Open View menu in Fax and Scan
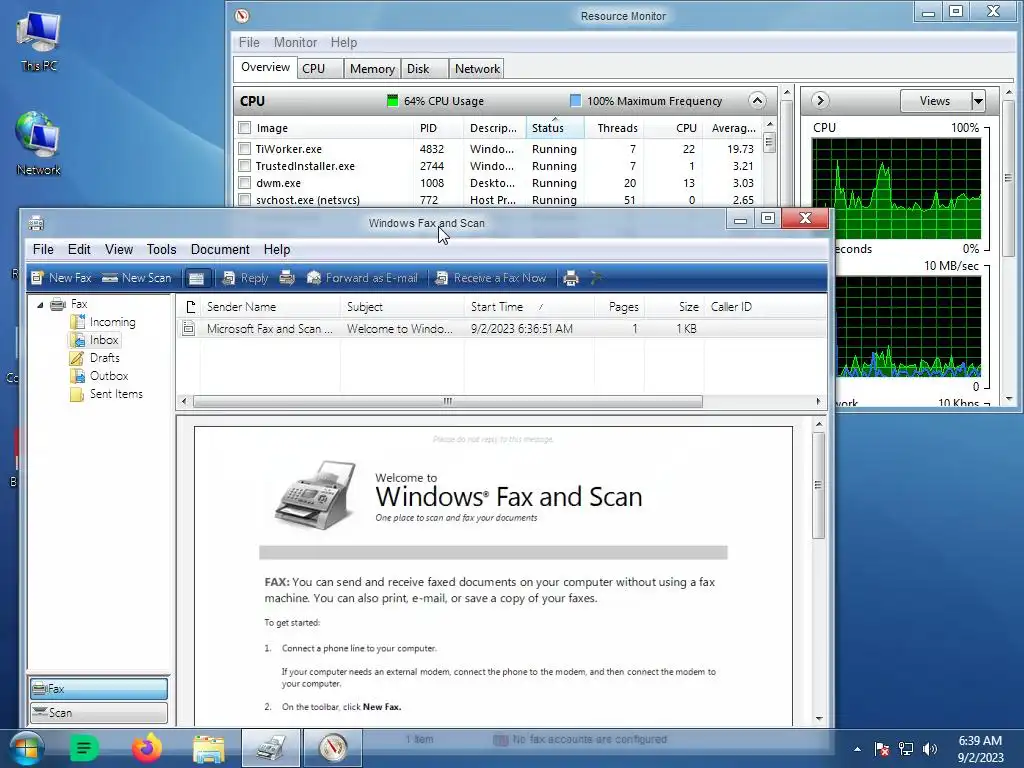This screenshot has width=1024, height=768. point(119,249)
